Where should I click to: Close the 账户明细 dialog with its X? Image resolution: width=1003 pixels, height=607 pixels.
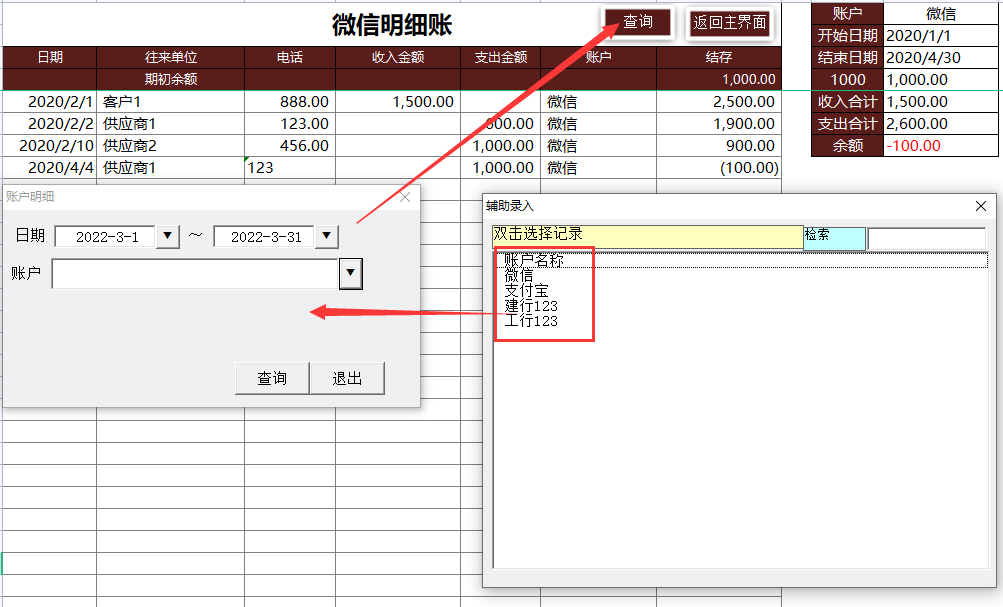coord(404,196)
